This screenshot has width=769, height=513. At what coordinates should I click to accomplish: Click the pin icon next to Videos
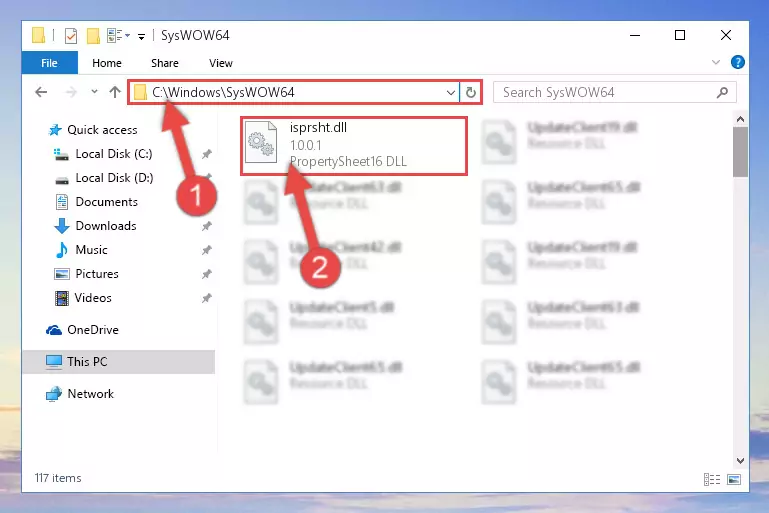click(x=206, y=298)
